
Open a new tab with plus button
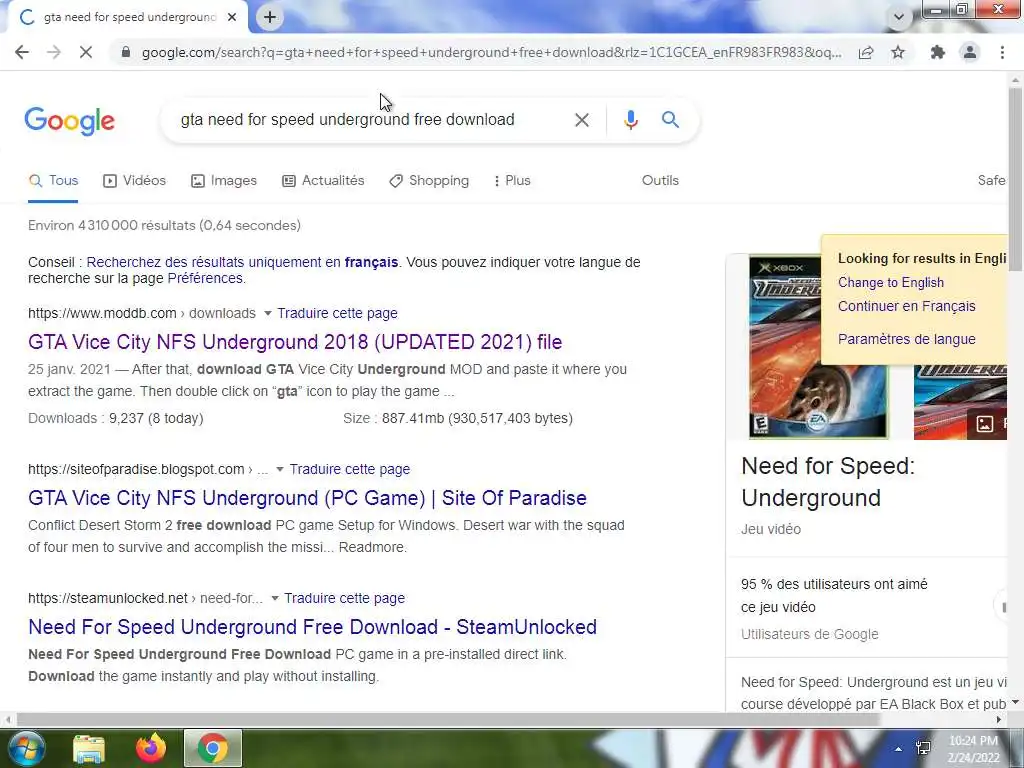click(270, 17)
